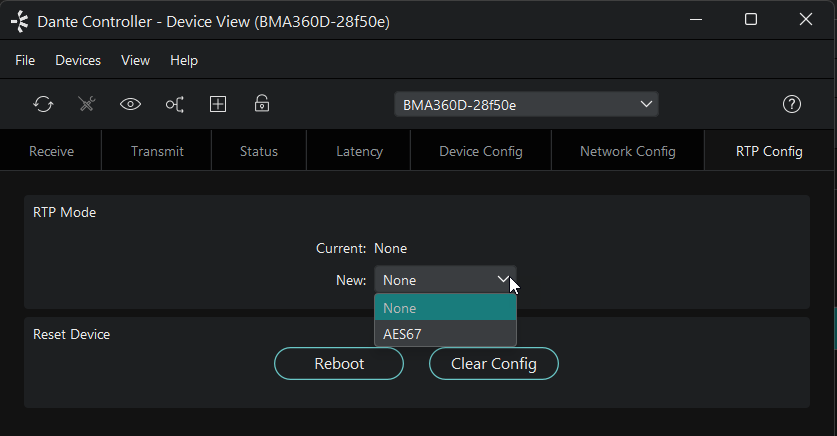Open the Device Config tab
The height and width of the screenshot is (436, 837).
(x=481, y=151)
